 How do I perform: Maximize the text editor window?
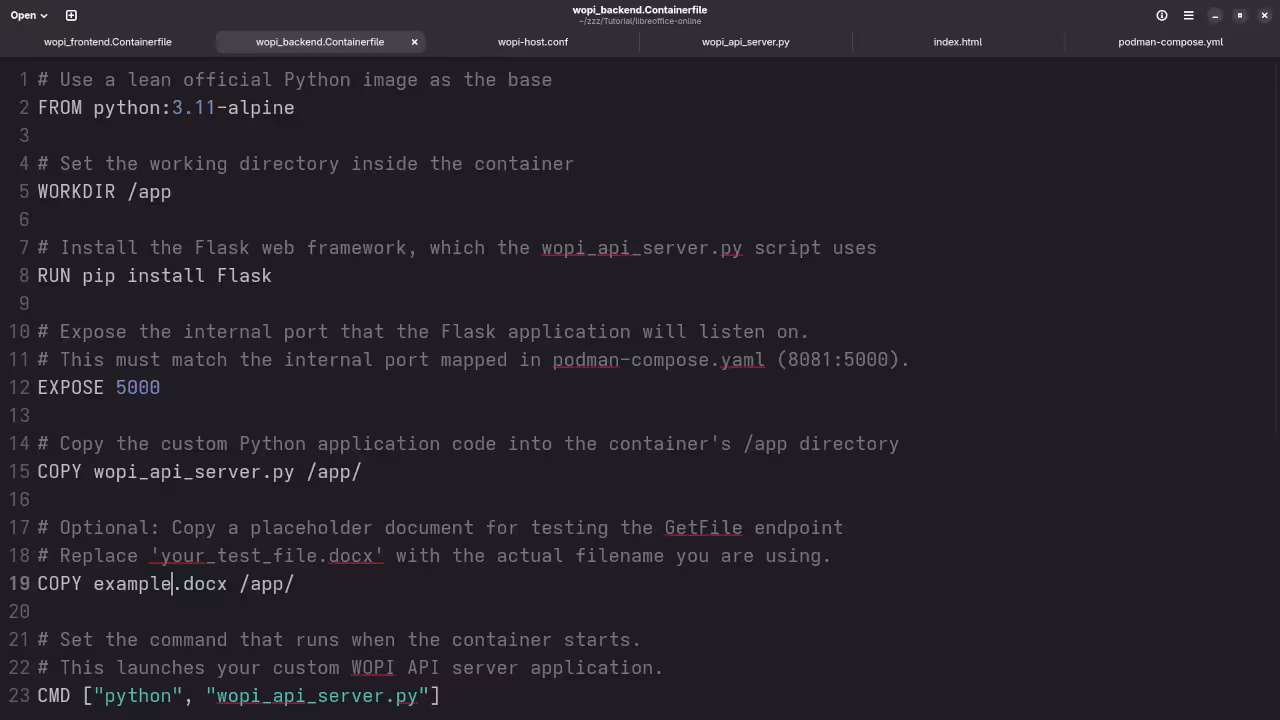coord(1240,15)
